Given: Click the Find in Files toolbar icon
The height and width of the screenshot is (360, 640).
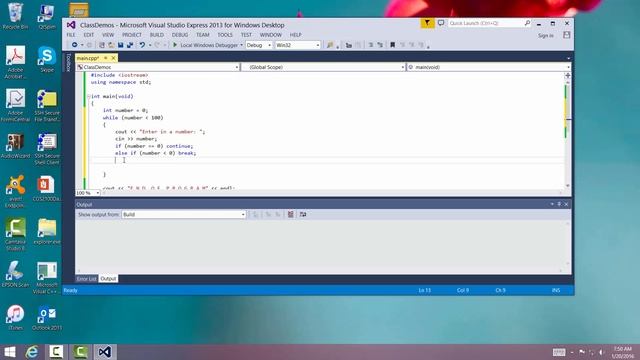Looking at the screenshot, I should tap(330, 45).
